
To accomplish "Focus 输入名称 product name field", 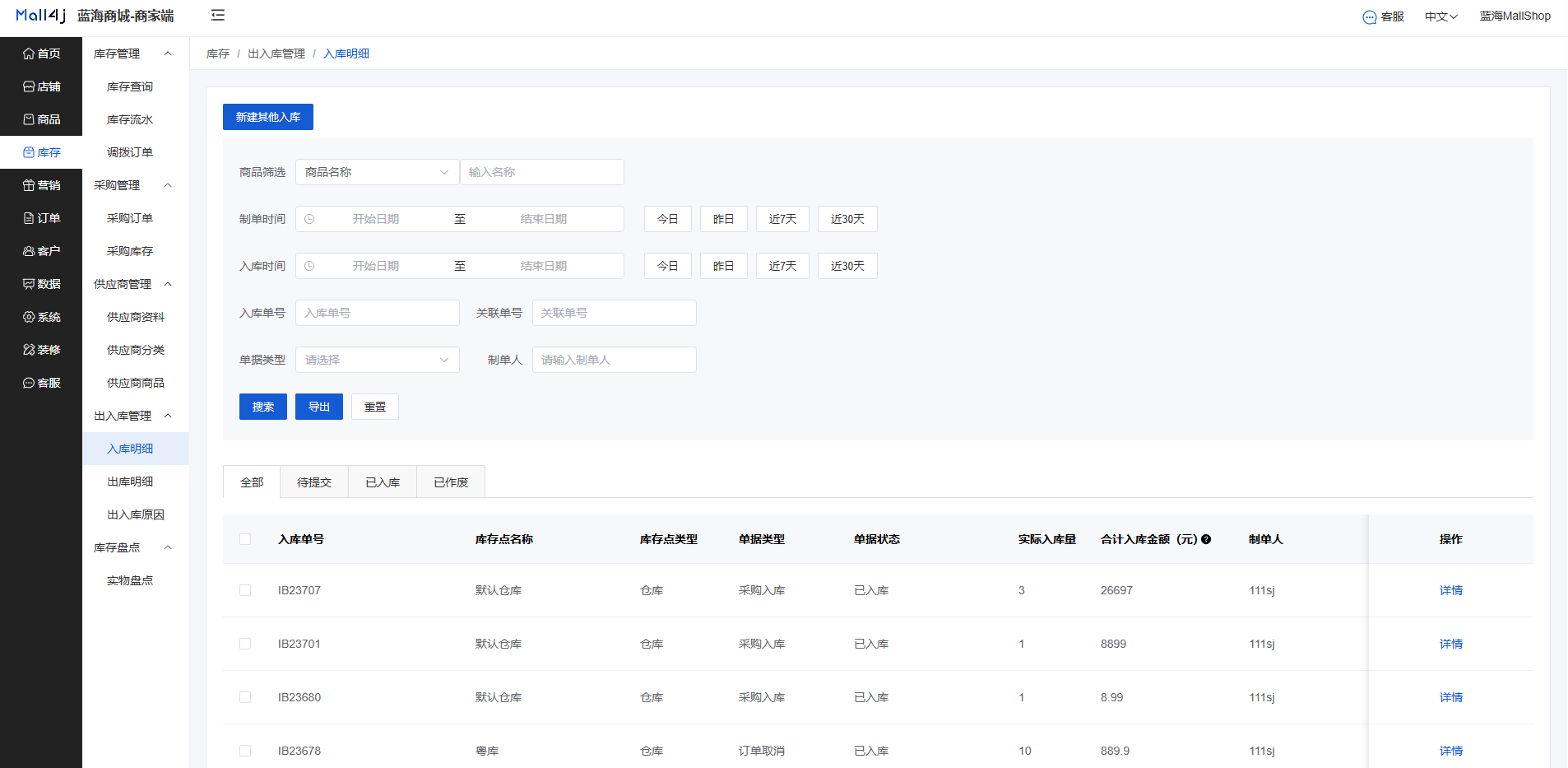I will coord(541,172).
